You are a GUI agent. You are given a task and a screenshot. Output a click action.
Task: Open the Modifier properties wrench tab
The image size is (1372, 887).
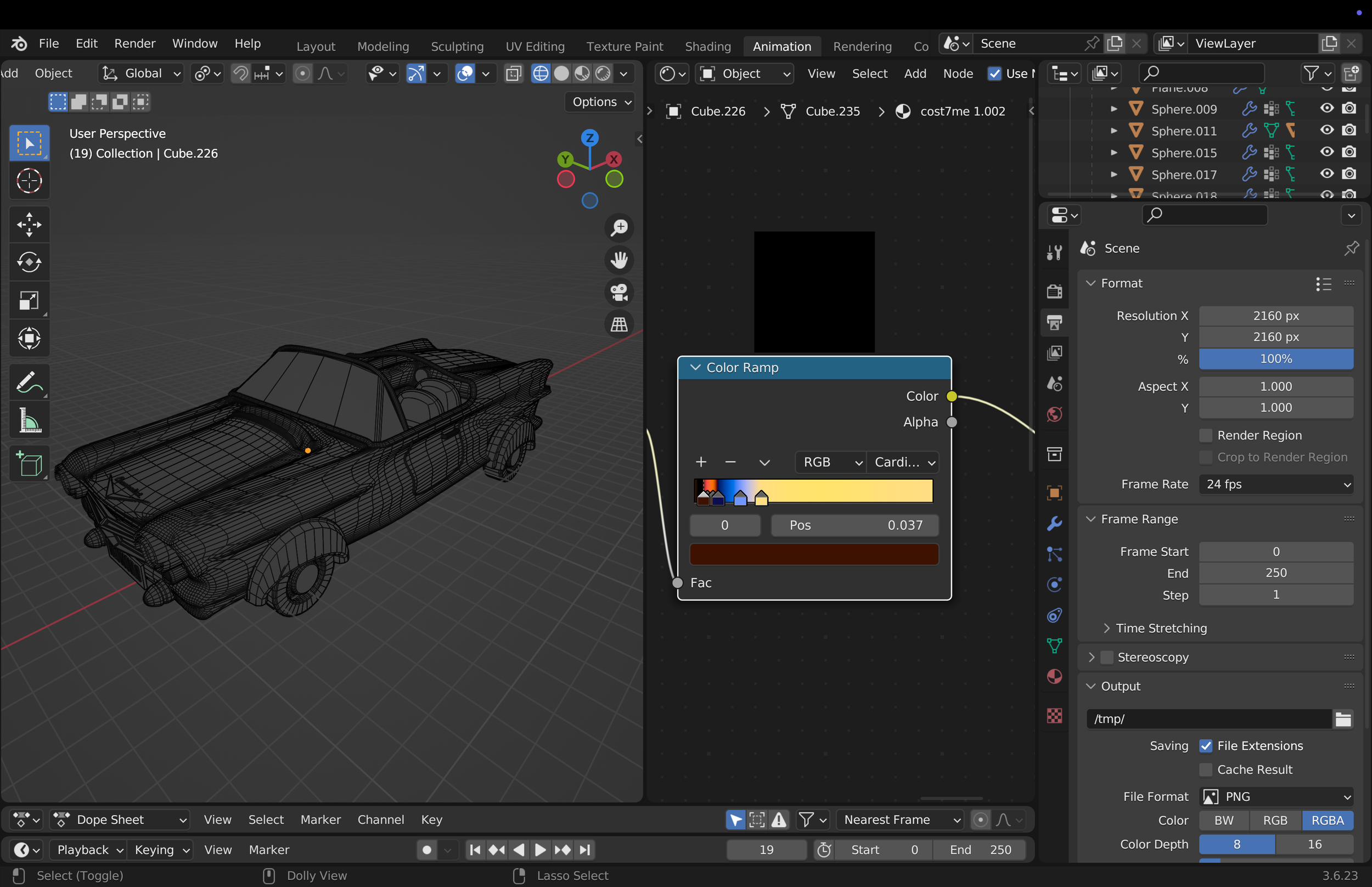tap(1054, 524)
